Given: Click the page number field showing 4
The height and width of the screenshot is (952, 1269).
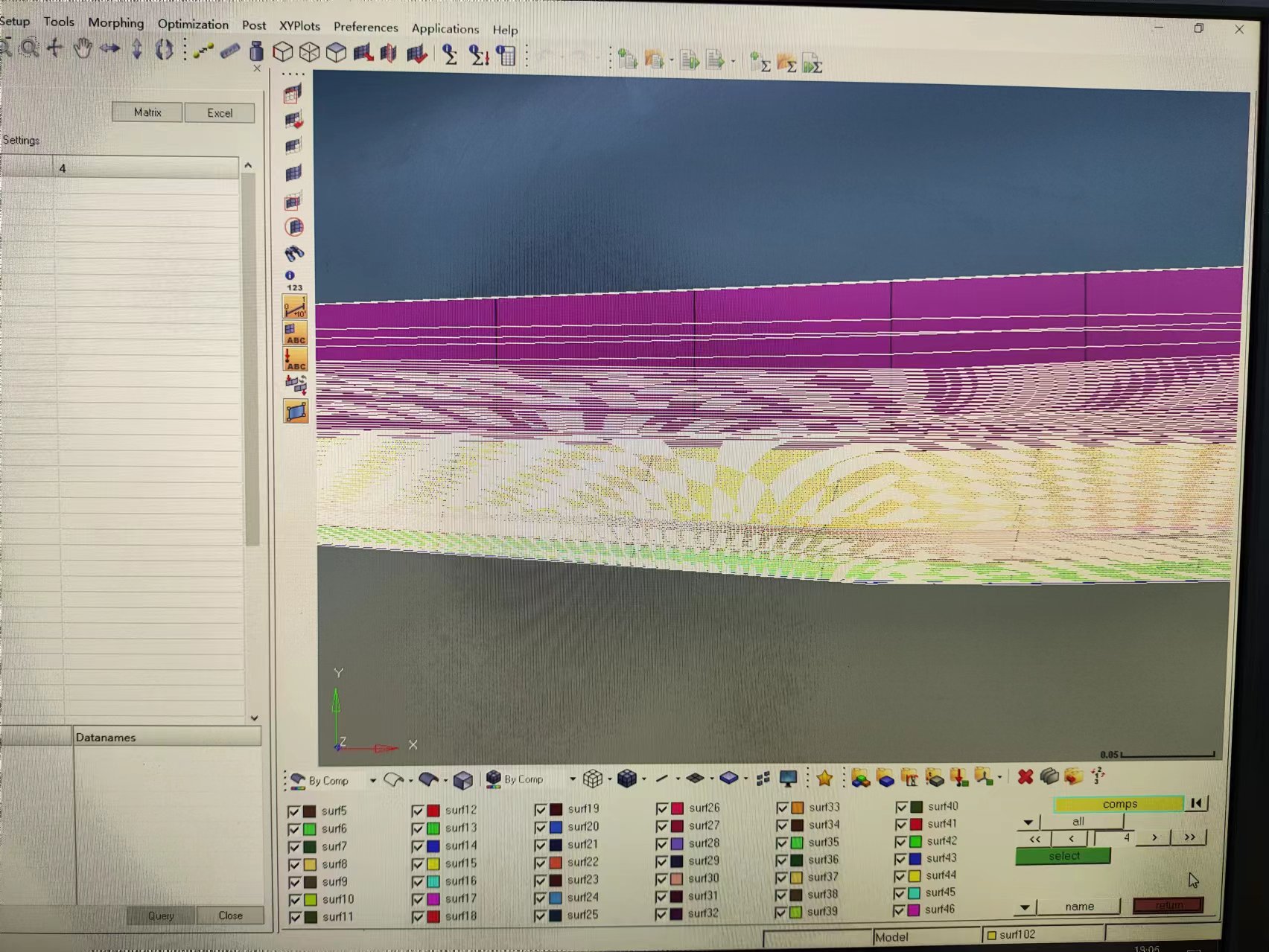Looking at the screenshot, I should (x=1114, y=838).
